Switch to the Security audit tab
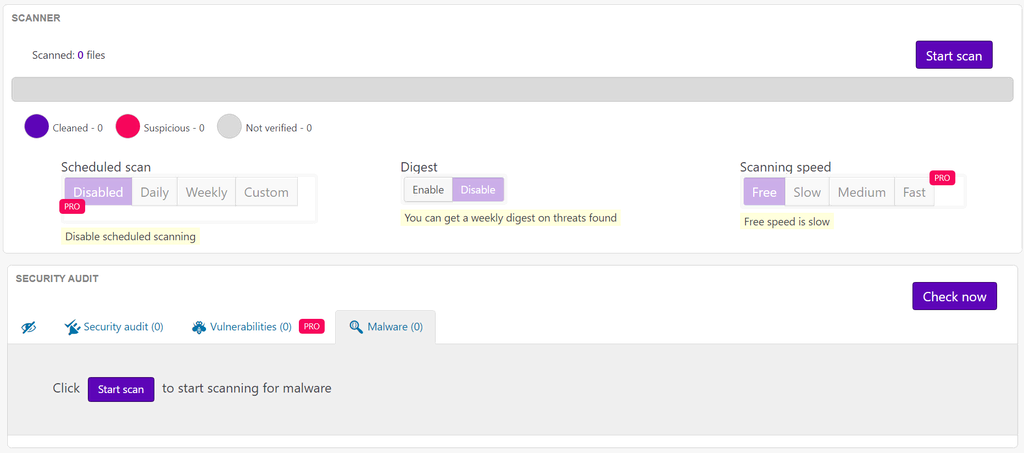The width and height of the screenshot is (1024, 453). (123, 327)
